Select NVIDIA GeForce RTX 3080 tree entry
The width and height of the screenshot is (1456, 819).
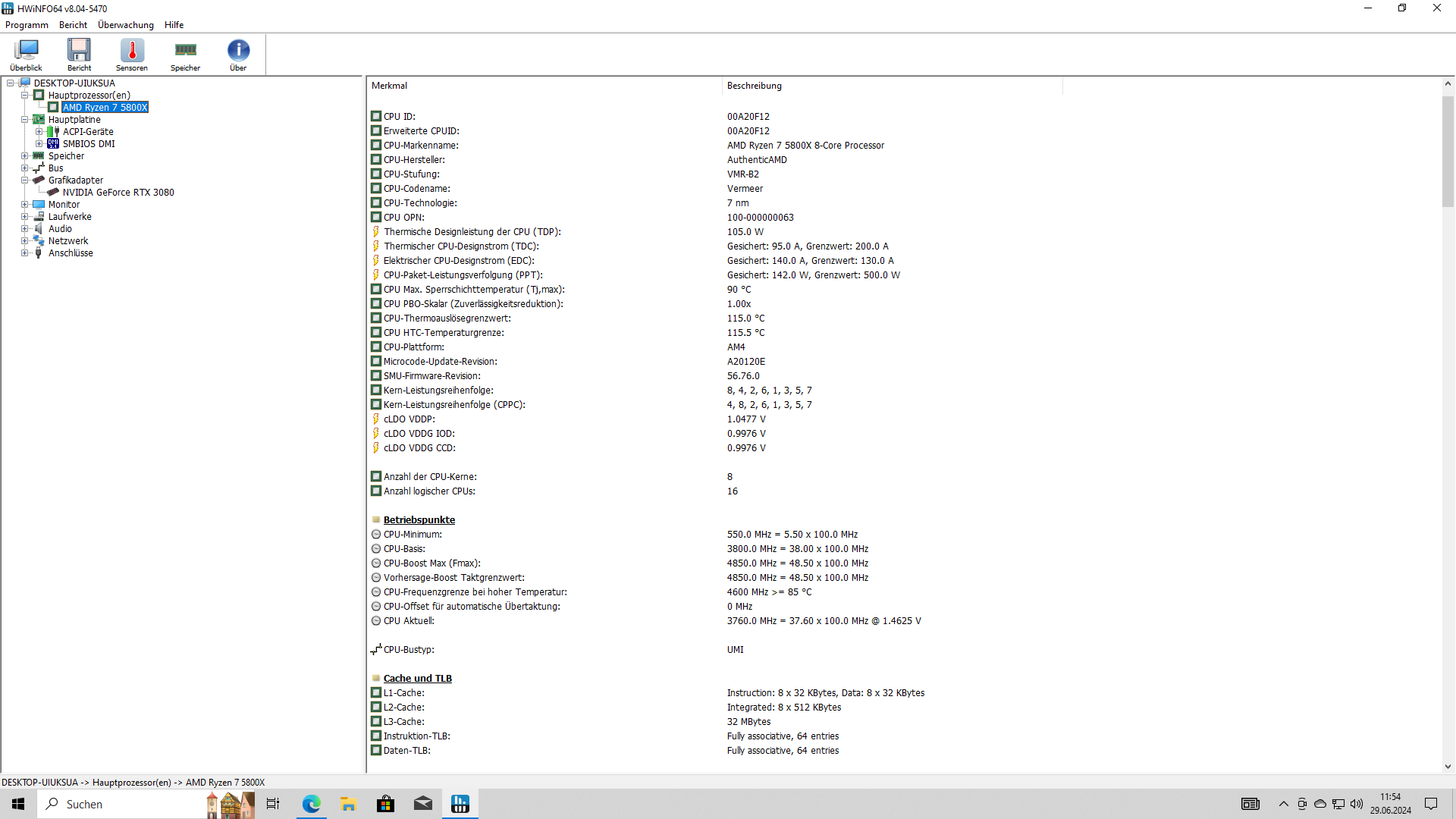point(118,193)
